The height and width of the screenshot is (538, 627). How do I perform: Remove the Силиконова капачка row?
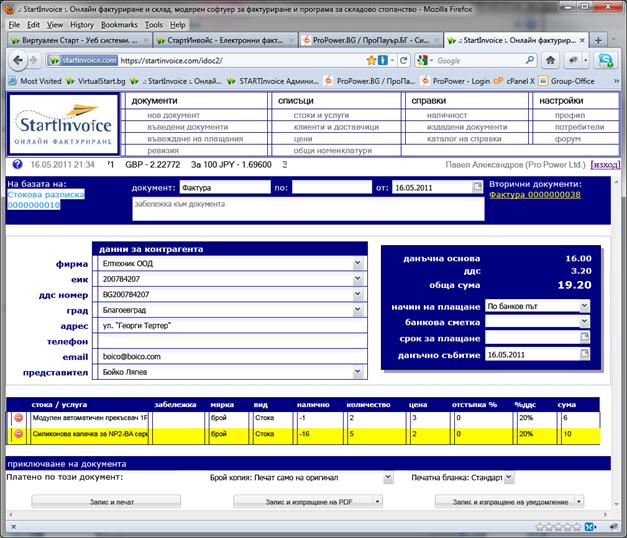[19, 434]
